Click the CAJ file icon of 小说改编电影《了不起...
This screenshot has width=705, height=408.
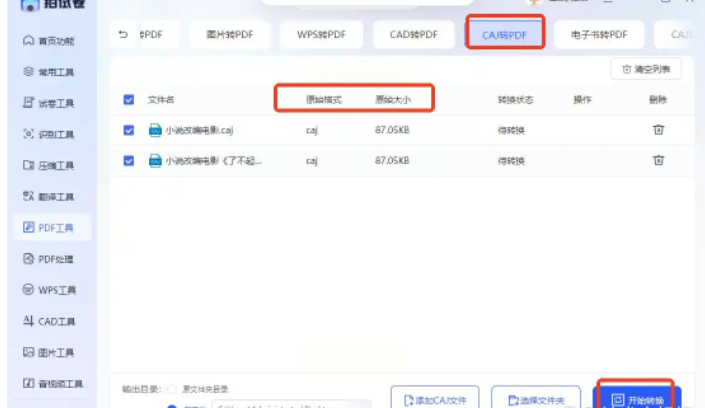pos(155,161)
